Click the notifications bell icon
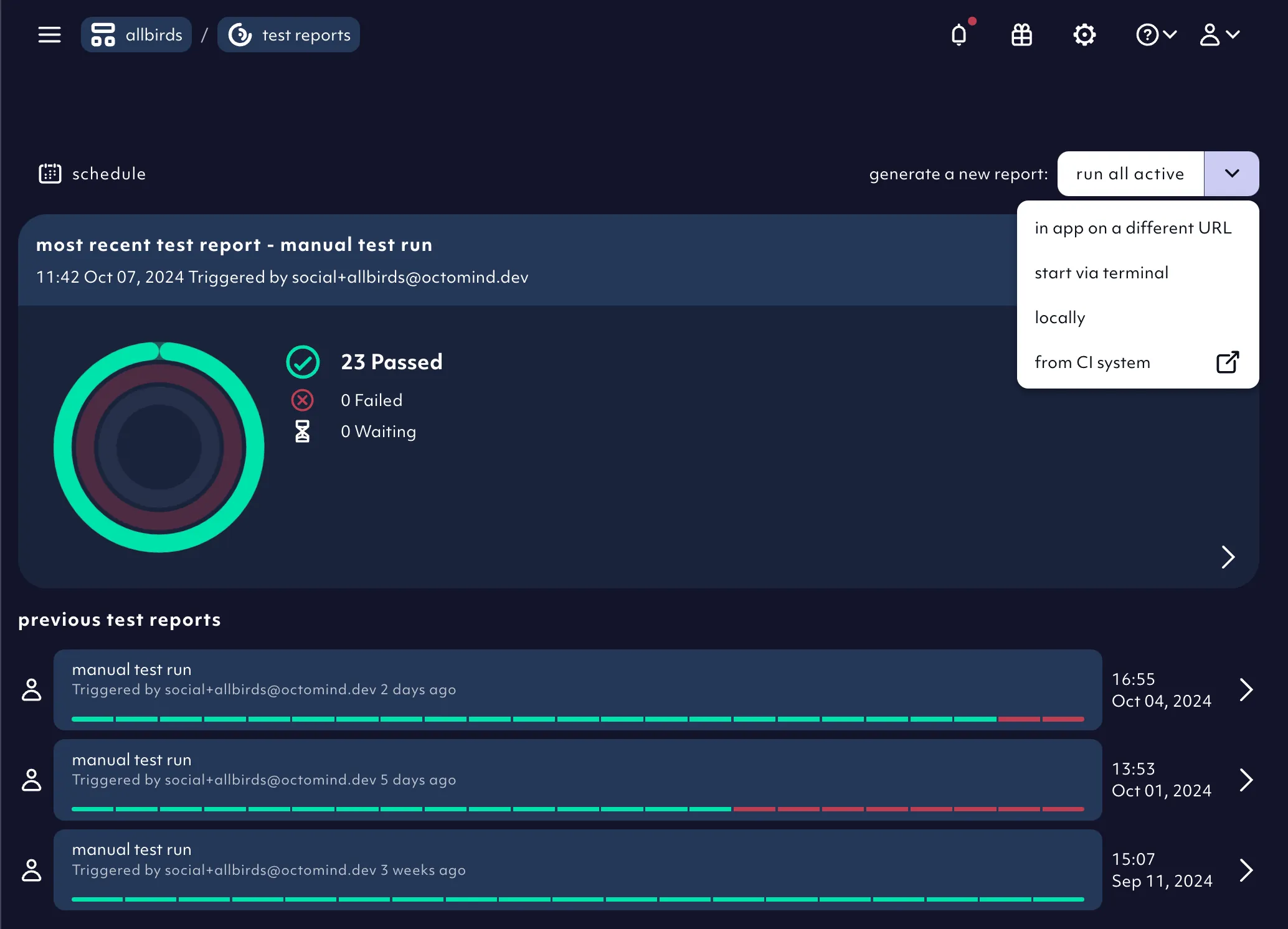Image resolution: width=1288 pixels, height=929 pixels. [959, 35]
